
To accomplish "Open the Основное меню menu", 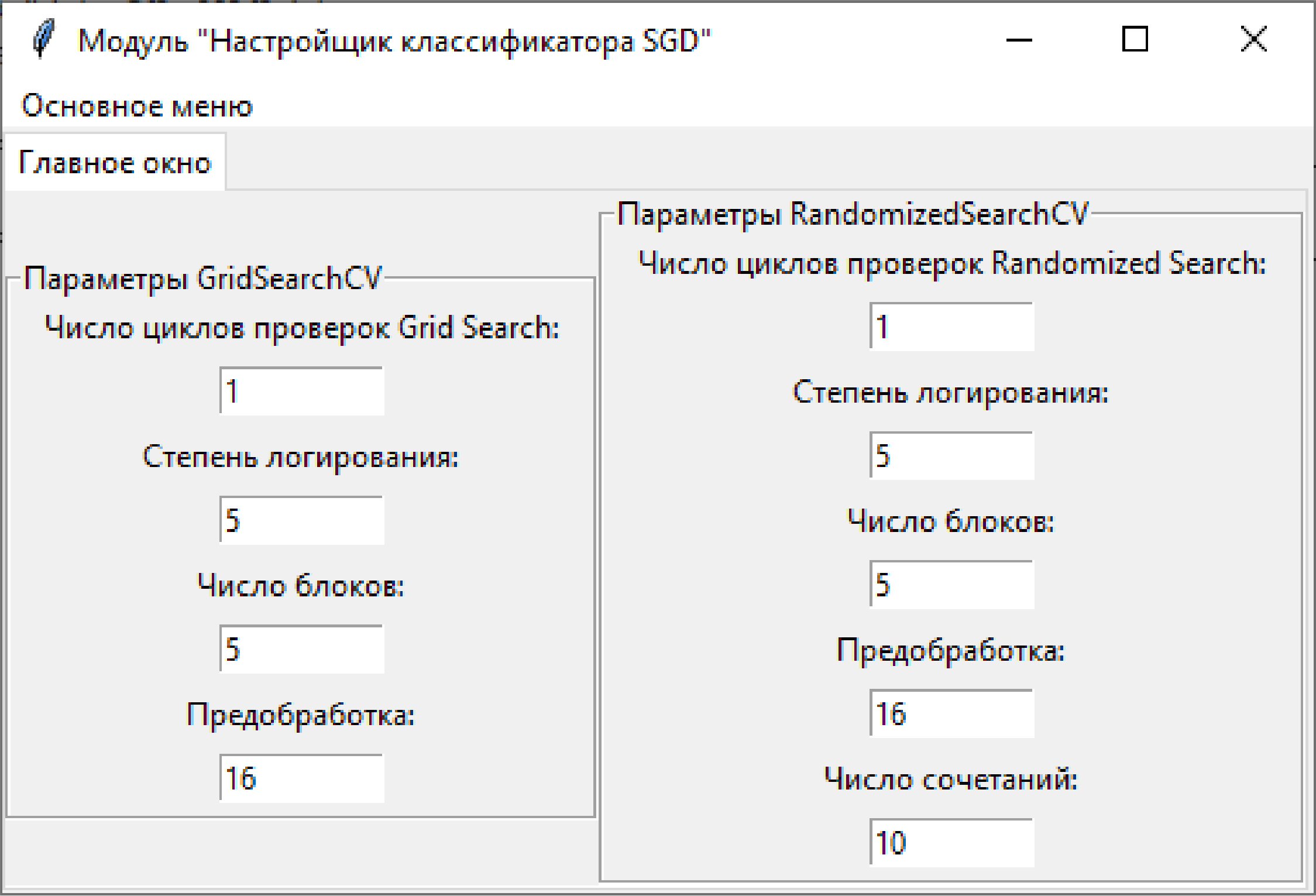I will [x=137, y=107].
